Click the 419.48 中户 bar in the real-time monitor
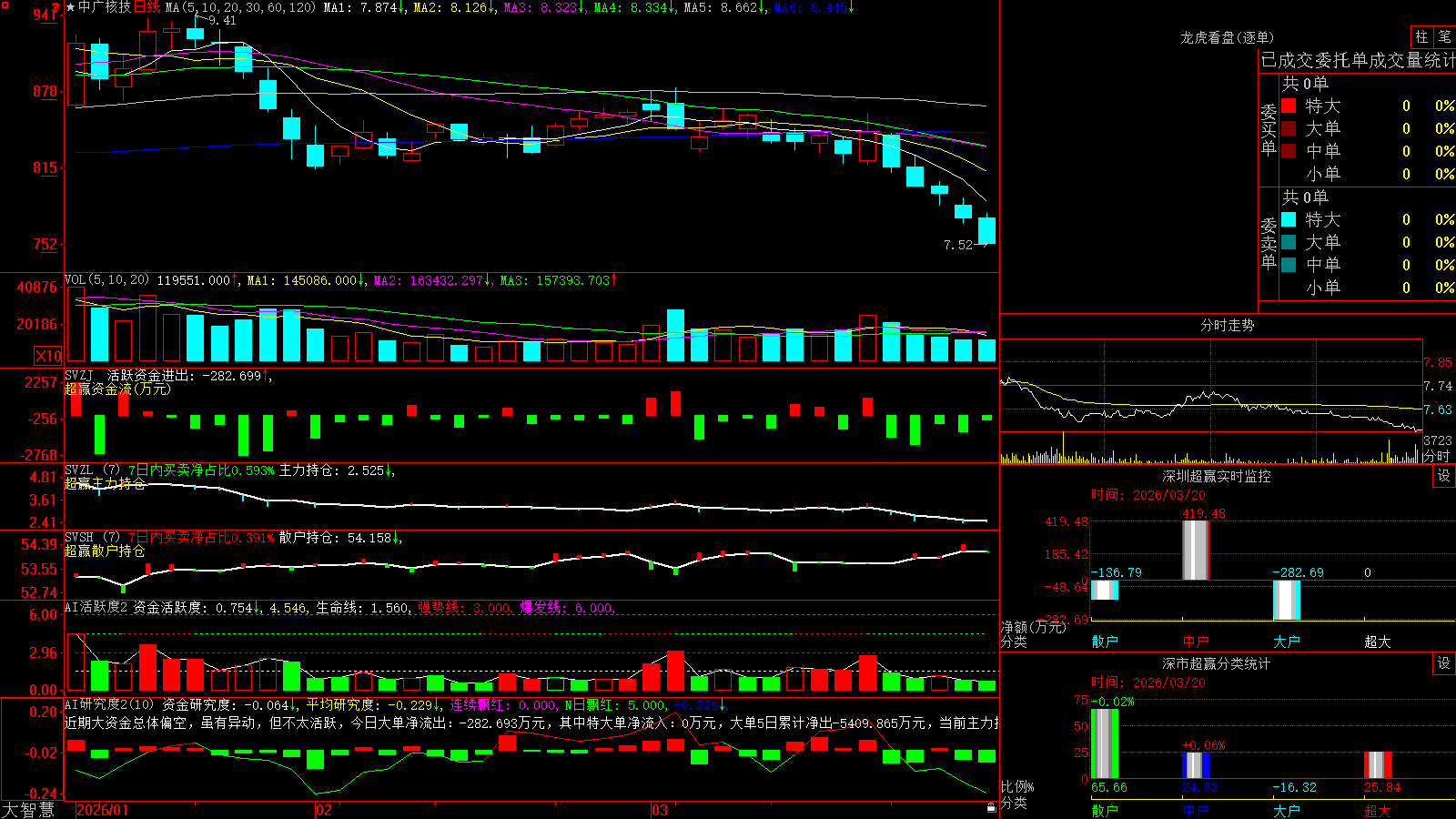Image resolution: width=1456 pixels, height=819 pixels. [x=1196, y=550]
